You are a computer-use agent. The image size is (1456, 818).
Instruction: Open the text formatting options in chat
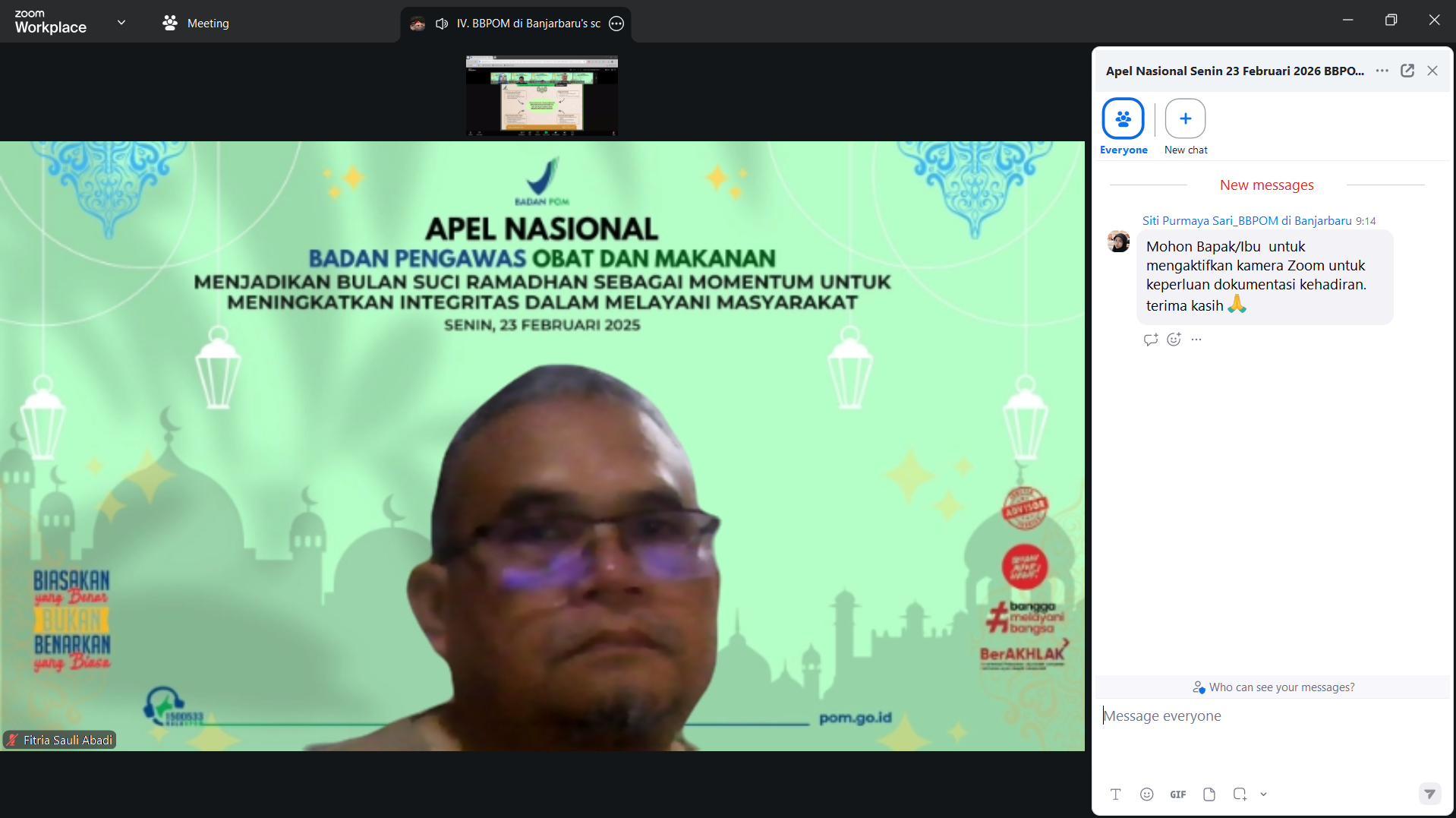[x=1115, y=794]
